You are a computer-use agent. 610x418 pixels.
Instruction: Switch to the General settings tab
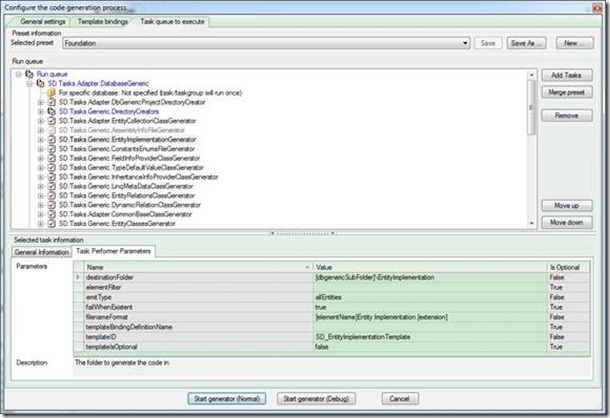(42, 21)
